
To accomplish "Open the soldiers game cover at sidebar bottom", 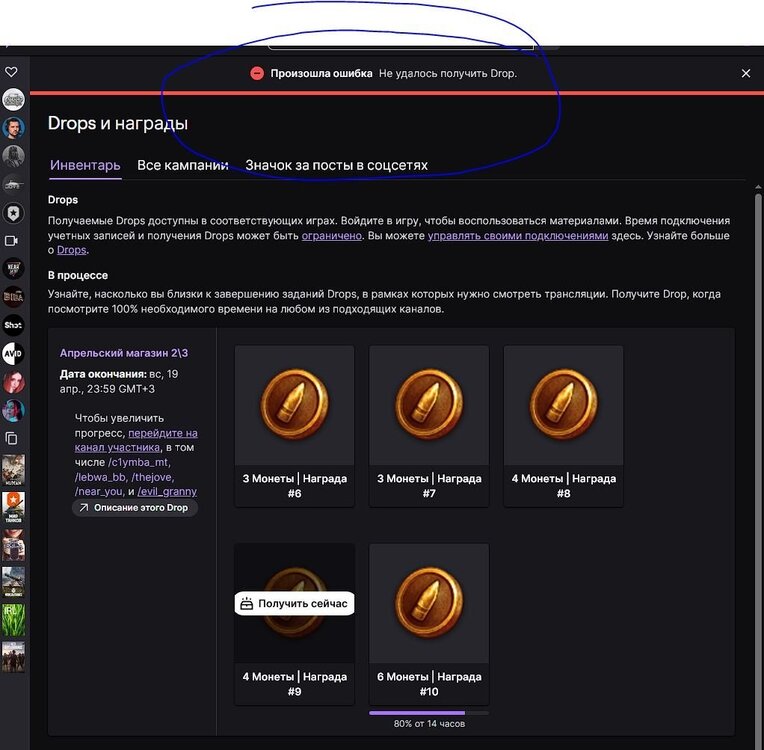I will point(13,657).
